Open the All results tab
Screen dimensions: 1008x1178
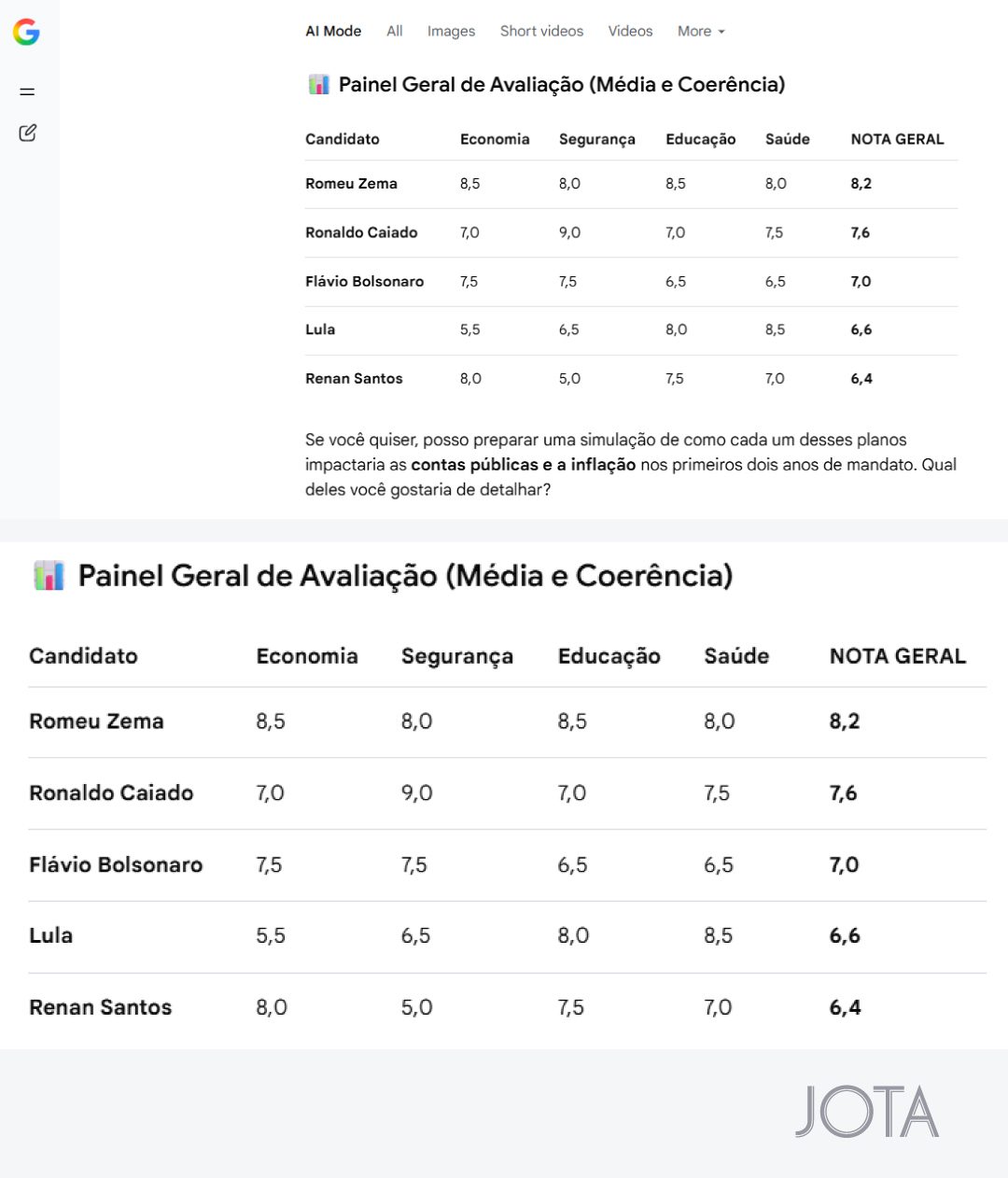pyautogui.click(x=395, y=31)
